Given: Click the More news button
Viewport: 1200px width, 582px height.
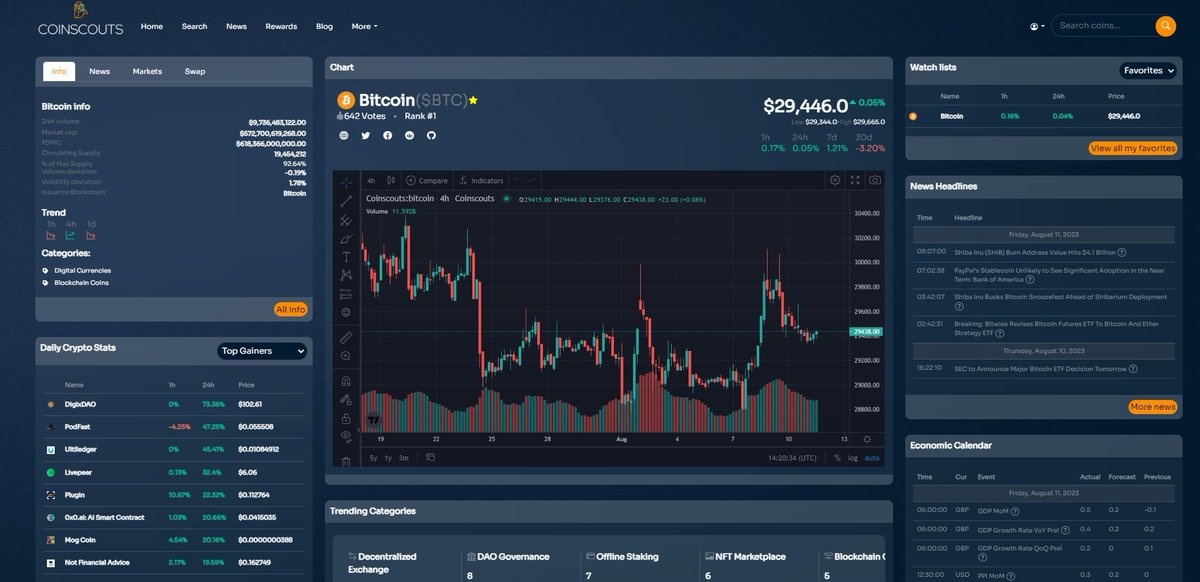Looking at the screenshot, I should [x=1152, y=407].
